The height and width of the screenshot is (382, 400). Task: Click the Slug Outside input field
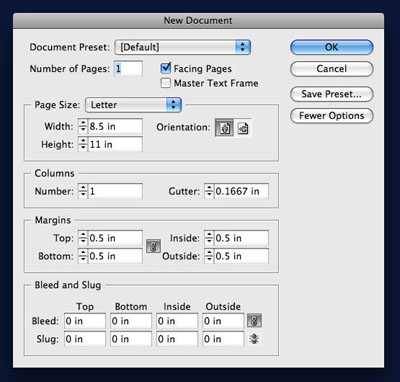(x=223, y=339)
